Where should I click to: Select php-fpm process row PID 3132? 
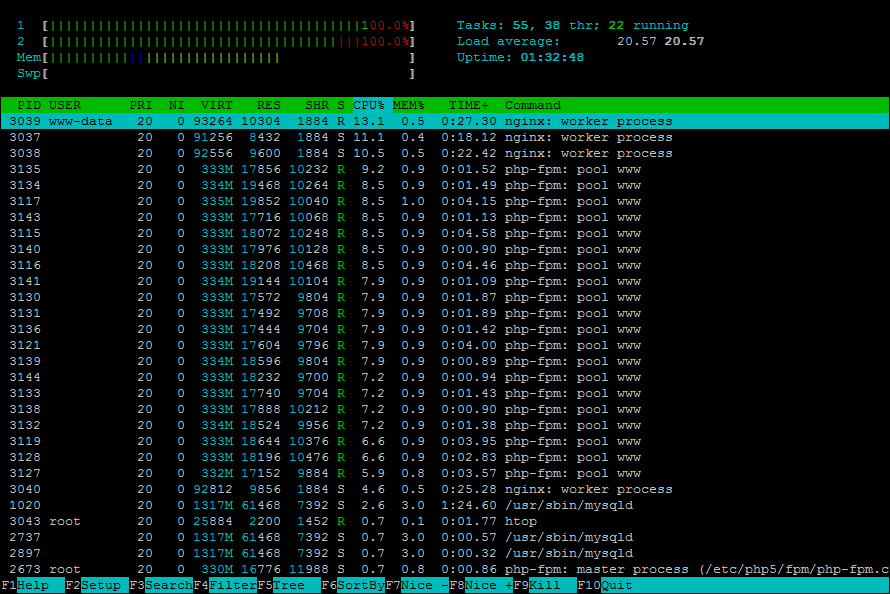pos(445,426)
